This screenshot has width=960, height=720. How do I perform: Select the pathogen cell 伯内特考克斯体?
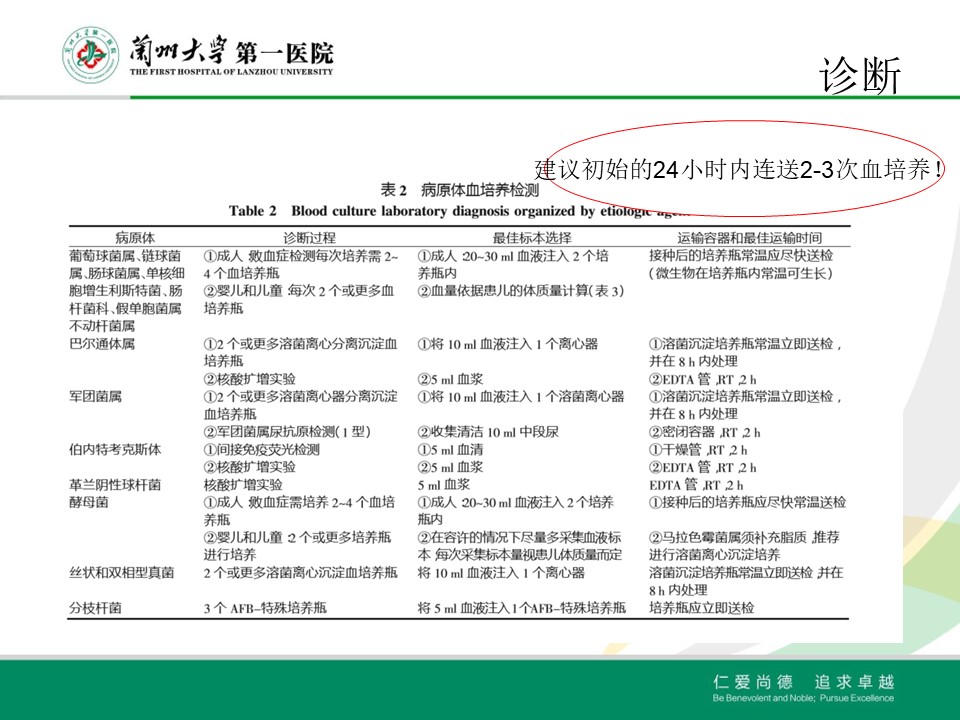[x=115, y=449]
